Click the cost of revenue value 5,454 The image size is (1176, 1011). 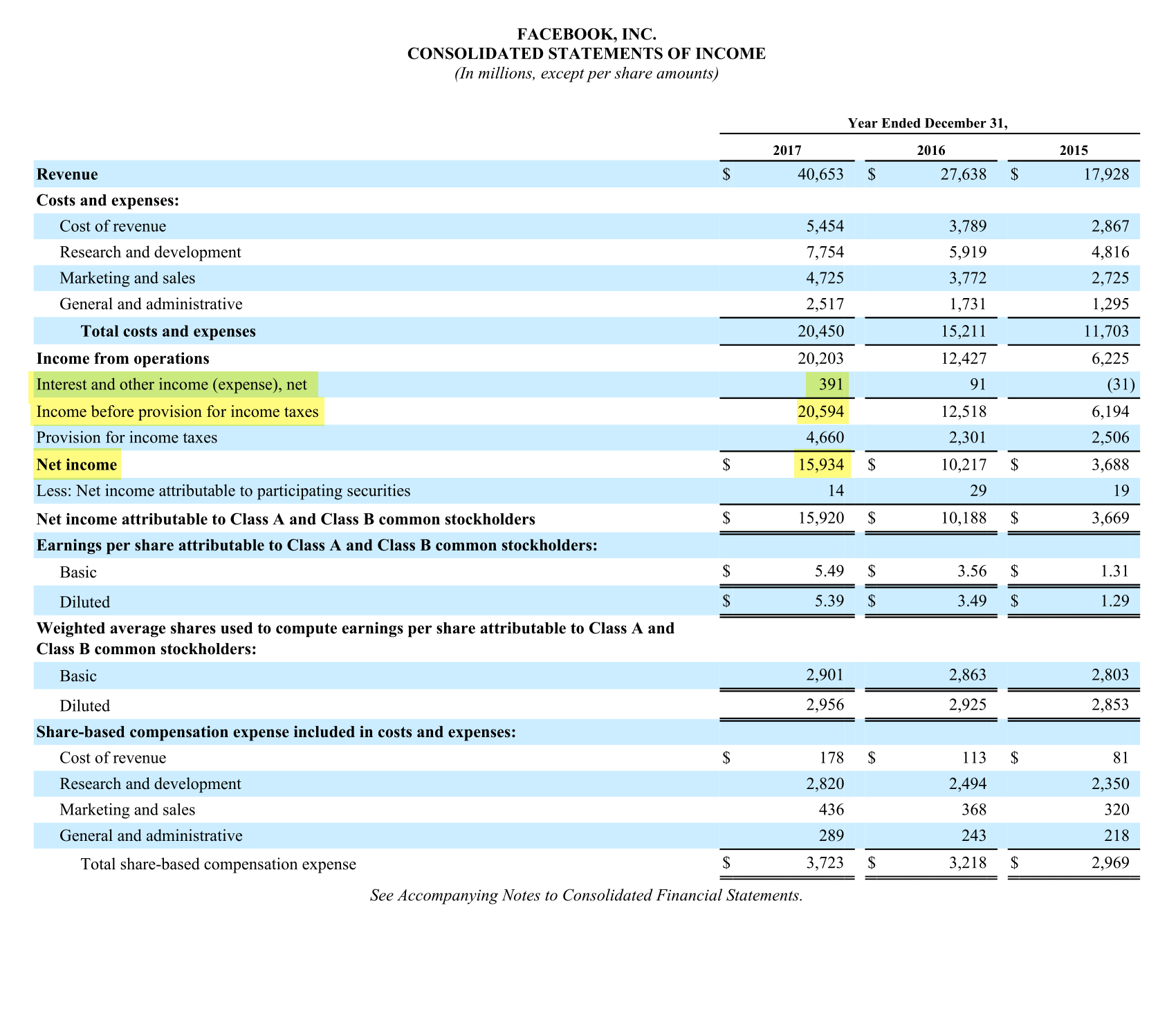[x=825, y=226]
